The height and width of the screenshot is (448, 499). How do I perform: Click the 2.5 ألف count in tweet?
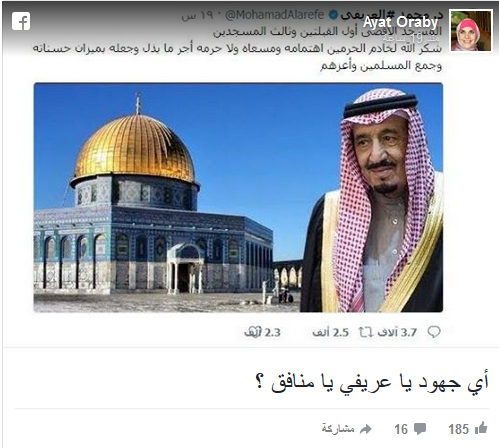pyautogui.click(x=330, y=332)
